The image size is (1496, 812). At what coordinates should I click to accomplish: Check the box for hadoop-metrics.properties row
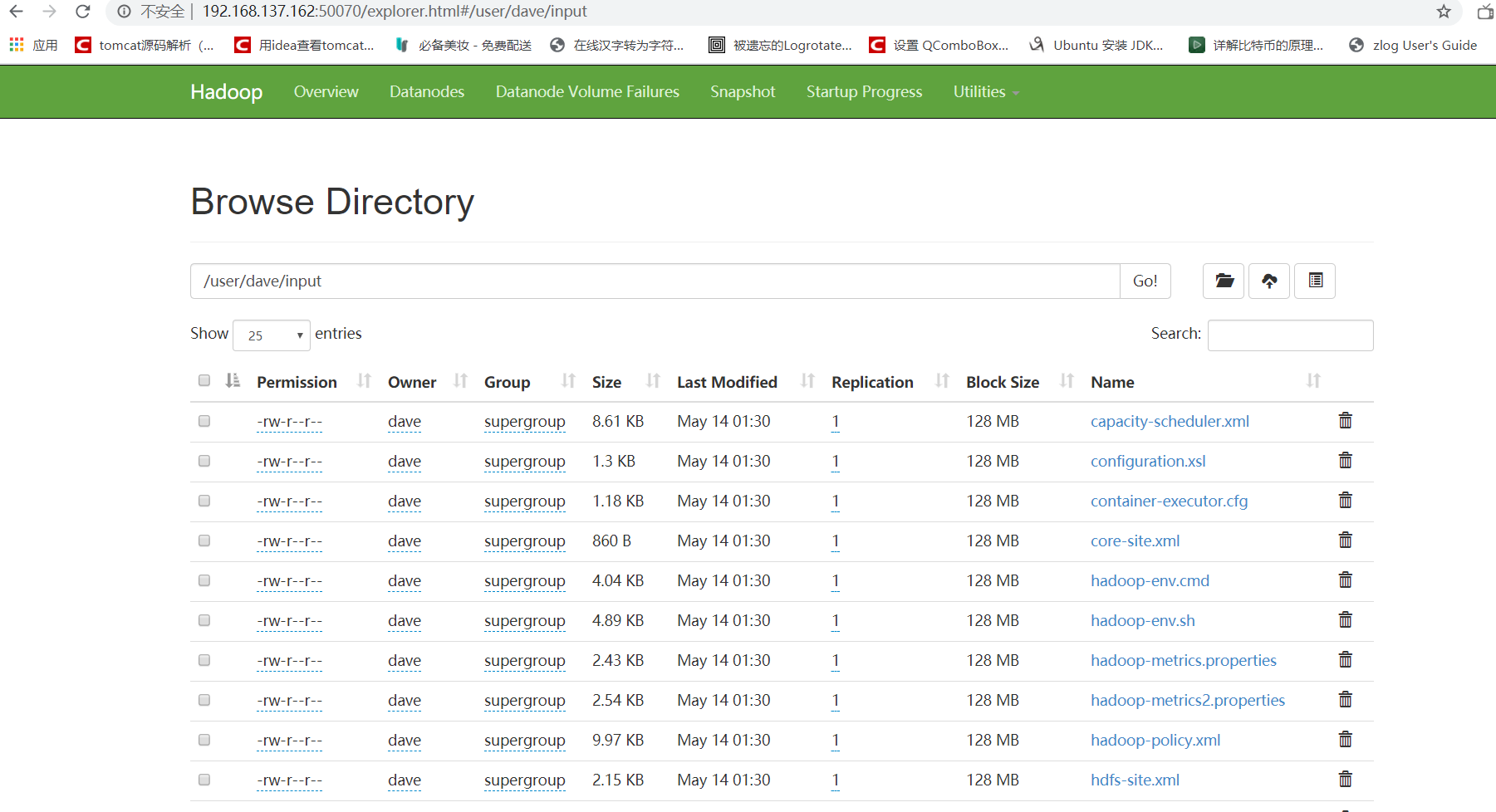(x=204, y=660)
